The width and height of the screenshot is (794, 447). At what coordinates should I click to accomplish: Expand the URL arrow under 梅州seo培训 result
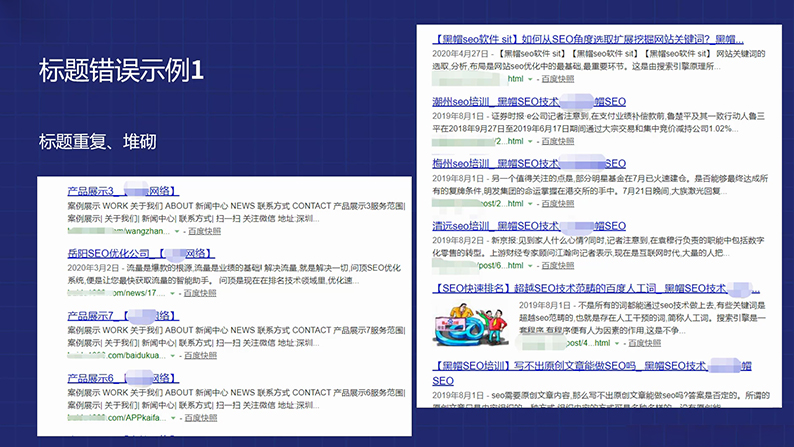[530, 204]
